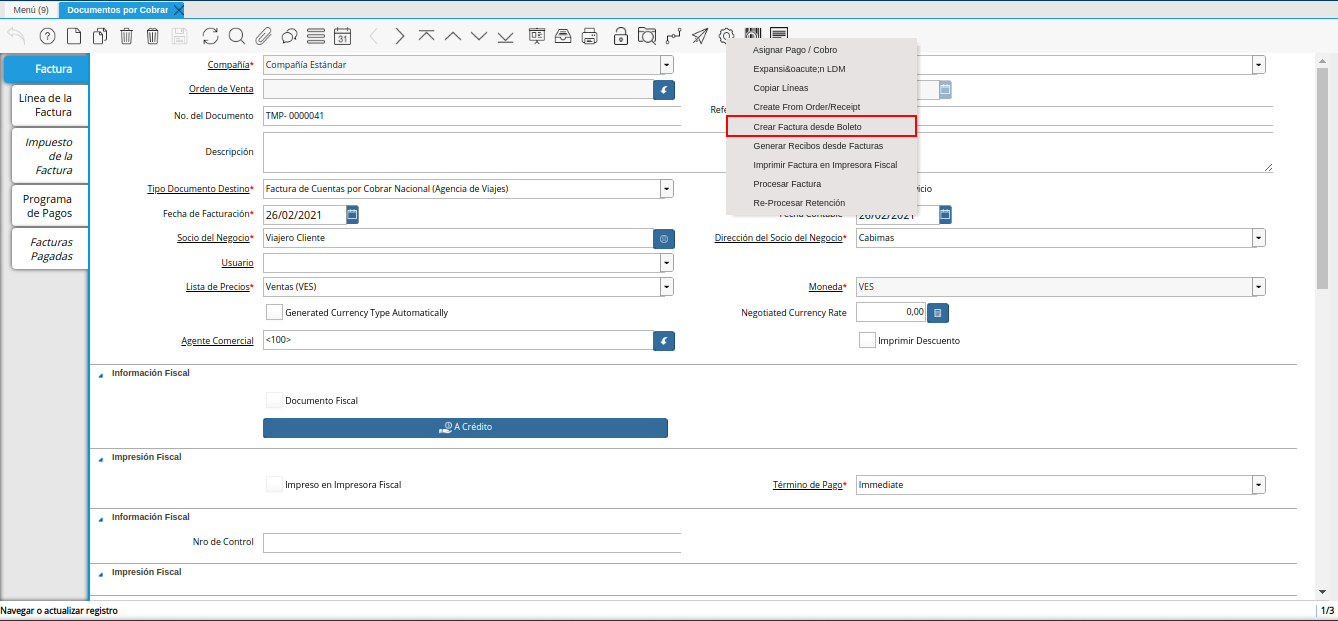Click the printer icon in toolbar

click(590, 37)
